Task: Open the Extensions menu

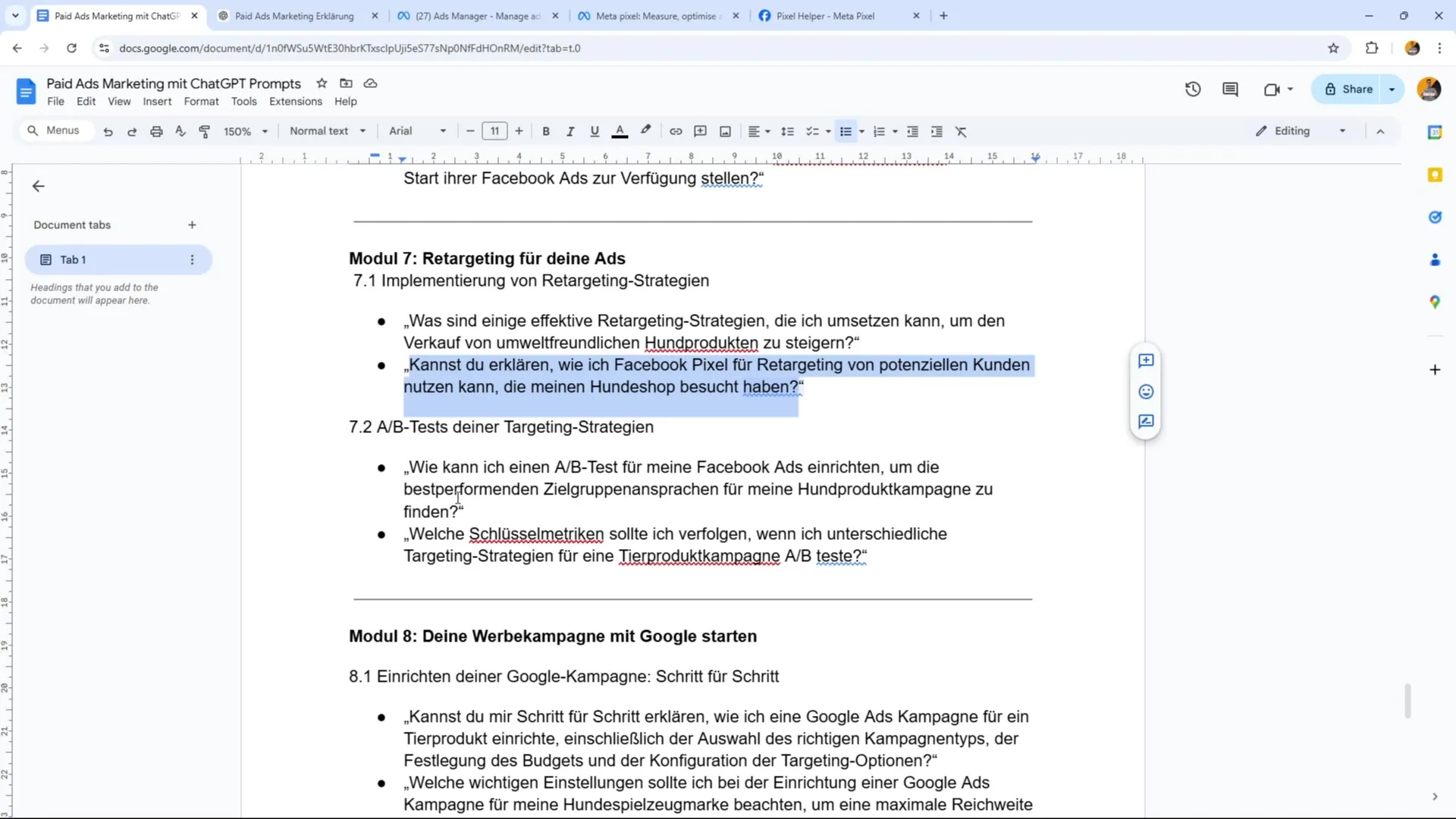Action: pos(296,102)
